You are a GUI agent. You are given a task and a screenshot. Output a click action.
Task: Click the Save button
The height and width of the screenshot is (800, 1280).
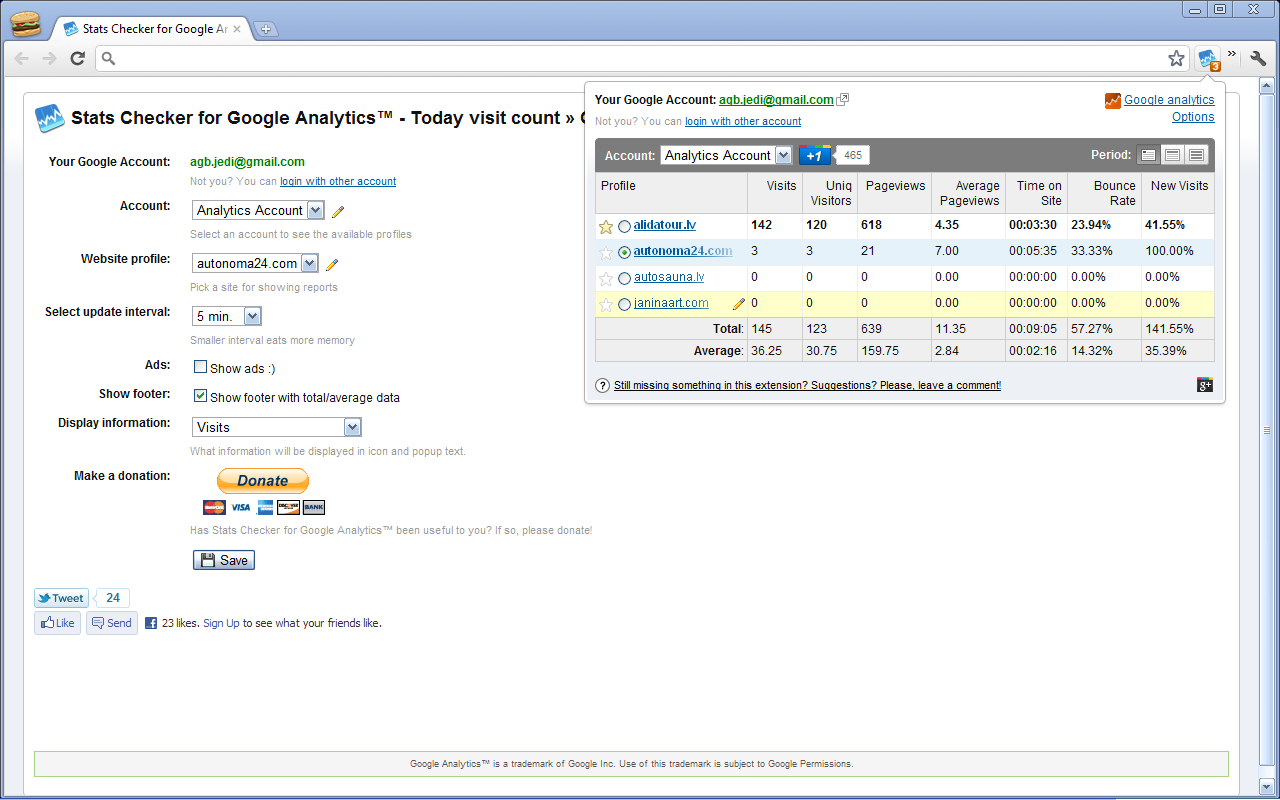pyautogui.click(x=224, y=560)
